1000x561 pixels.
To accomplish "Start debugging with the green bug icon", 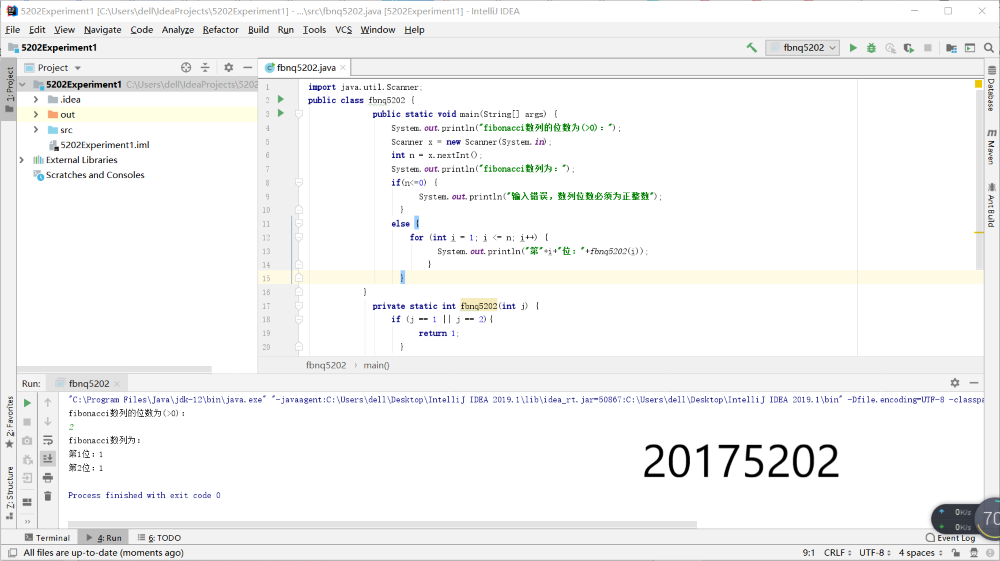I will click(871, 48).
